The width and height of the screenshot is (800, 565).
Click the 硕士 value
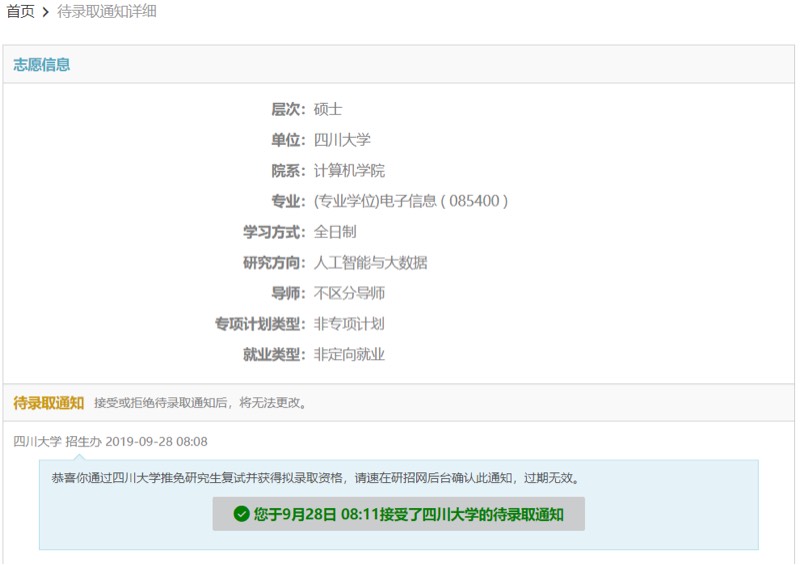328,109
